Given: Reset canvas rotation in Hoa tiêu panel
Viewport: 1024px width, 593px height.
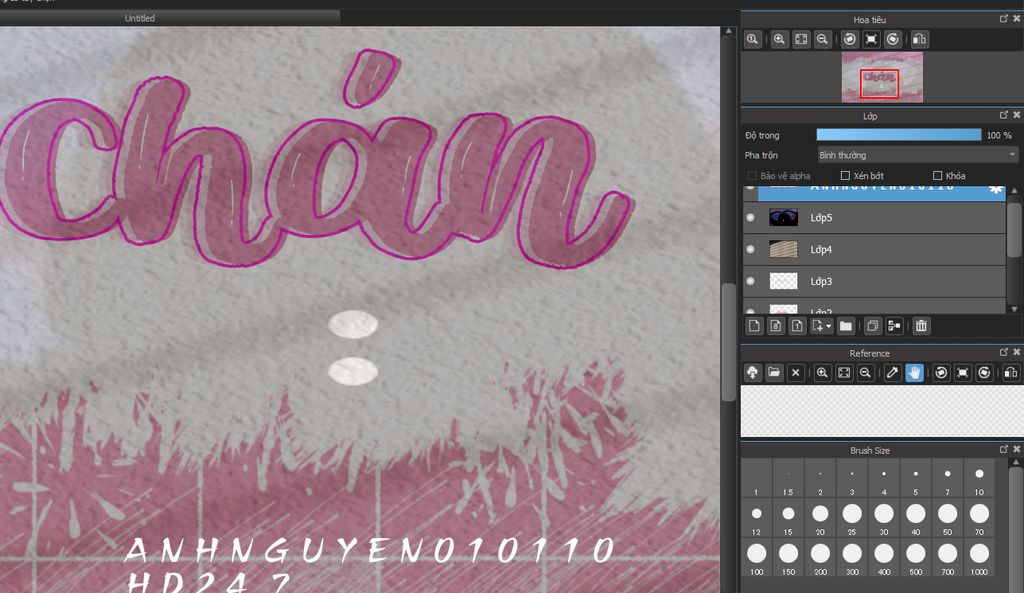Looking at the screenshot, I should point(871,39).
